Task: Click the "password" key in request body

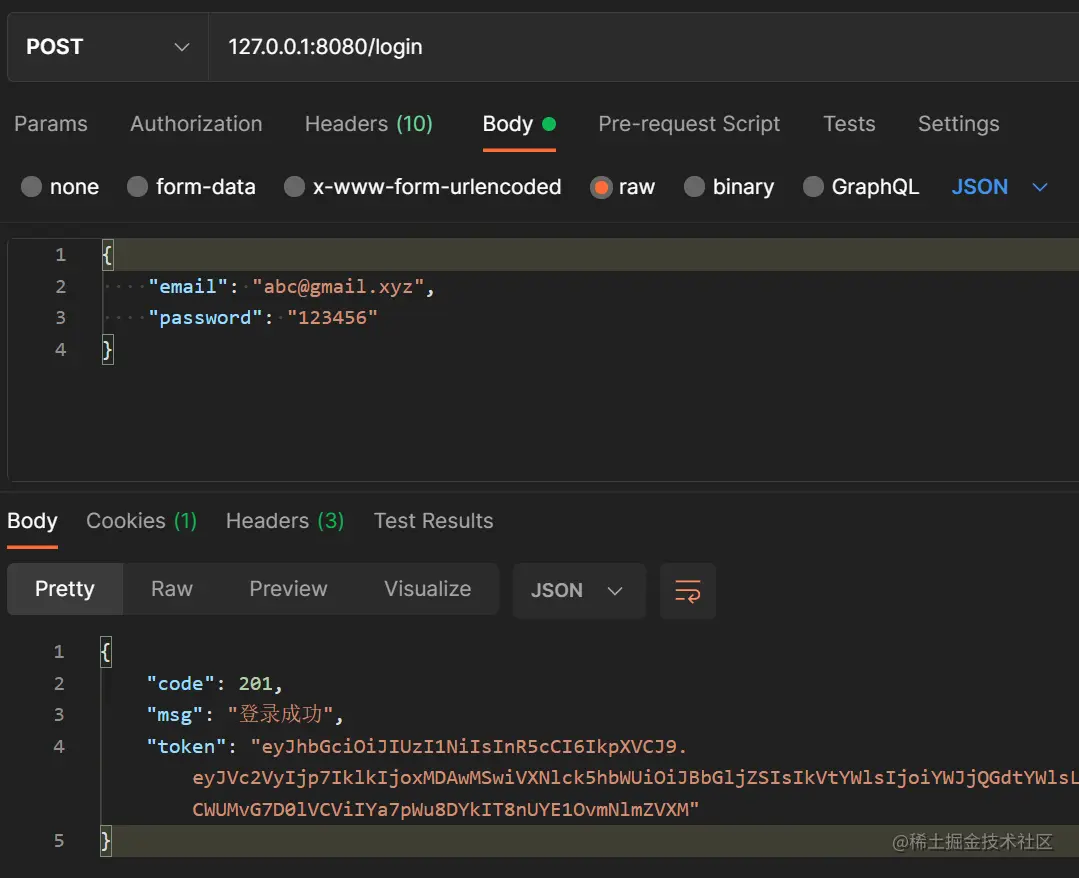Action: coord(205,318)
